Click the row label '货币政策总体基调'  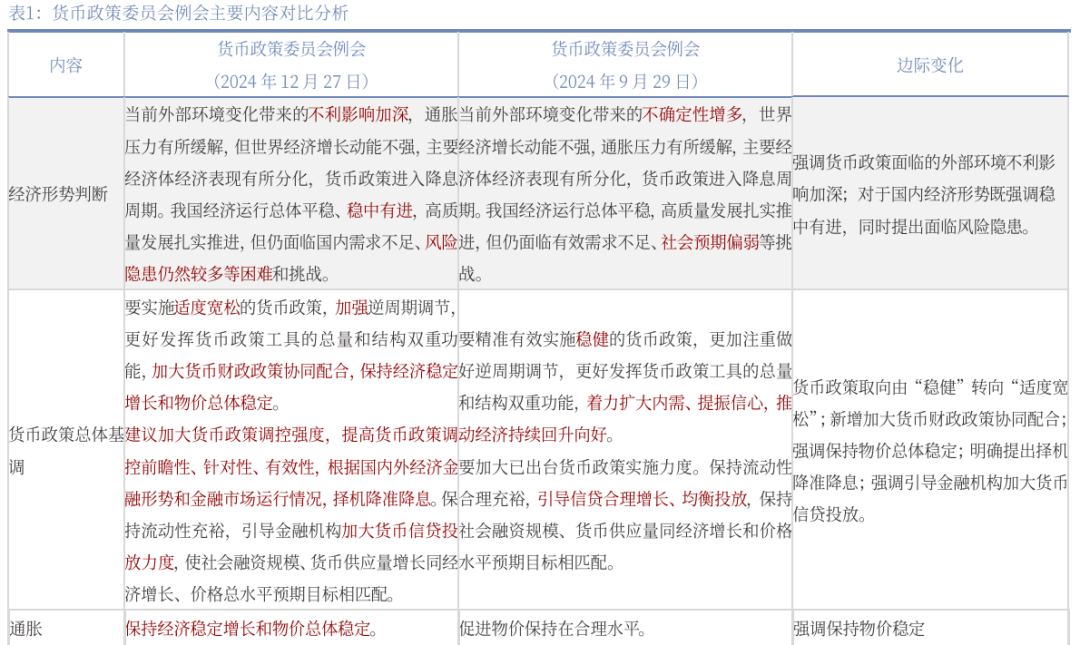(66, 451)
